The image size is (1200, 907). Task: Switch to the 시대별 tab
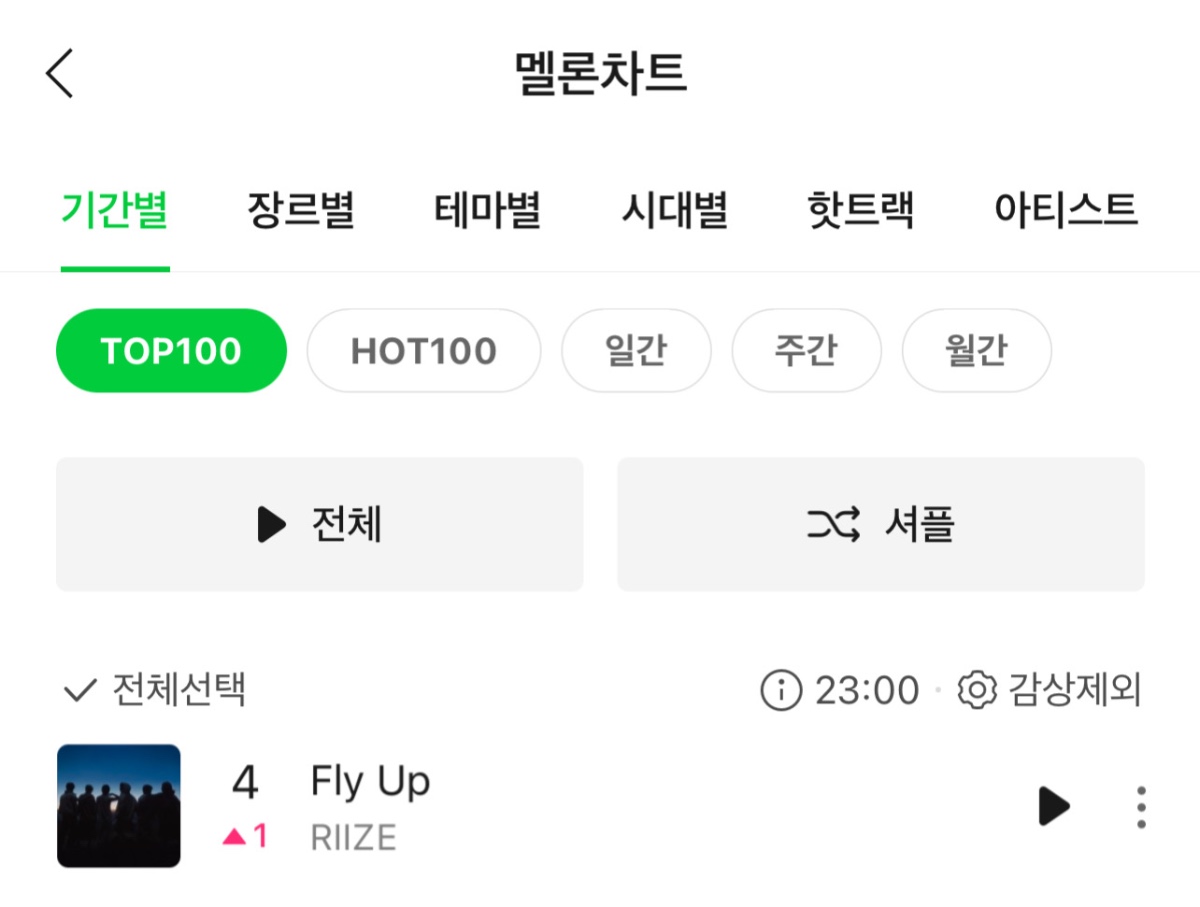point(674,211)
